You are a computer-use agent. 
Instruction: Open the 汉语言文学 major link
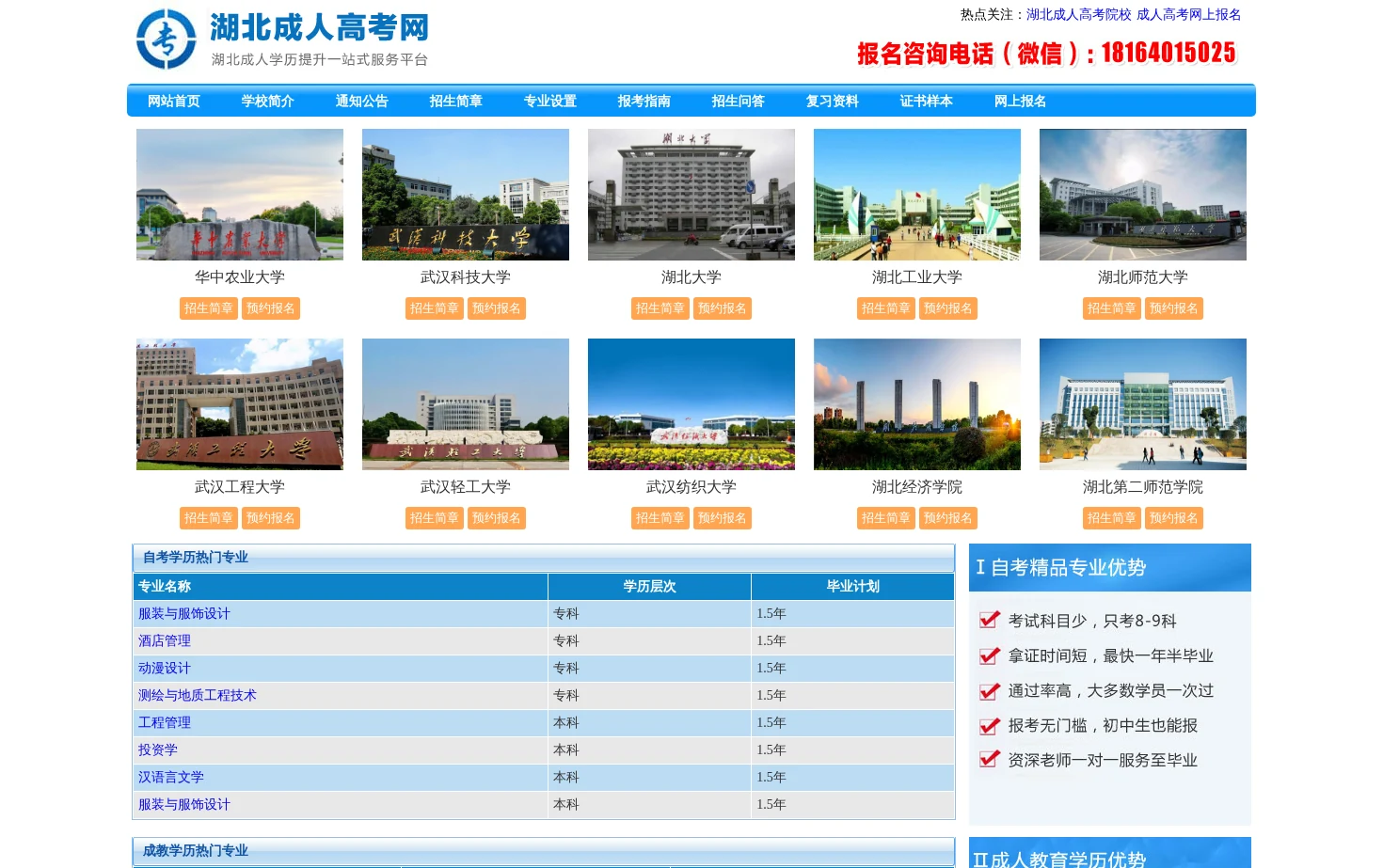point(171,777)
